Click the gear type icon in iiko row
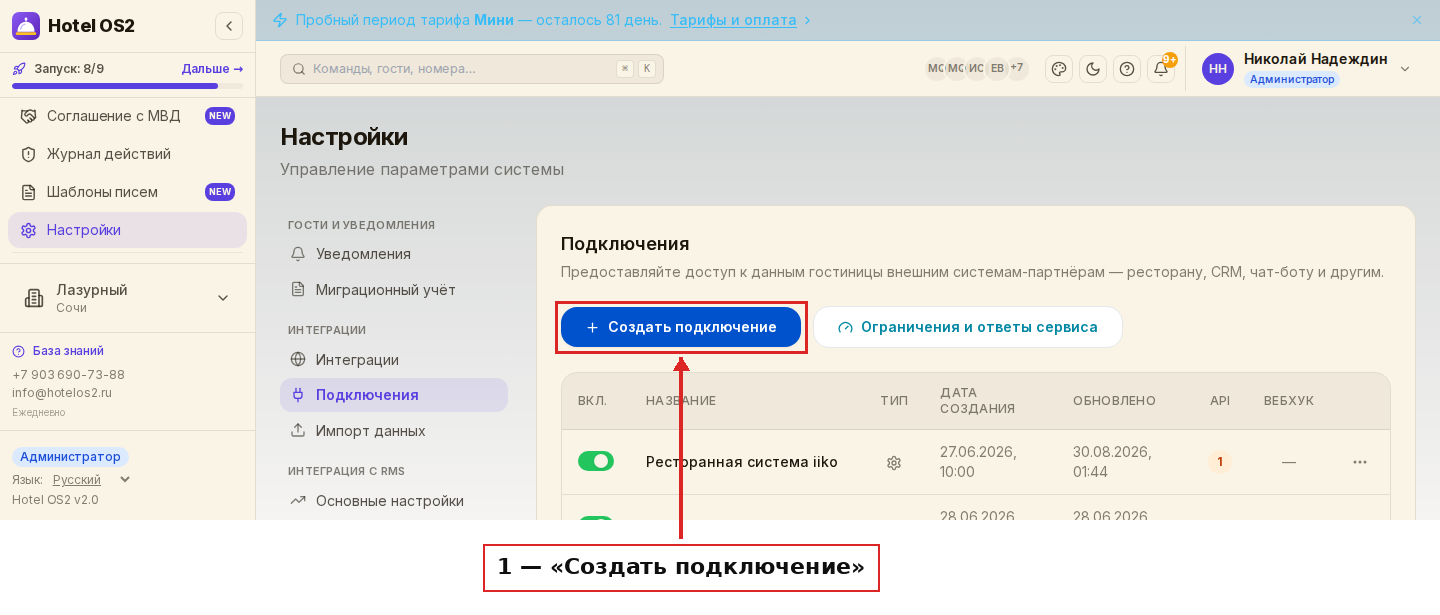 pyautogui.click(x=894, y=463)
